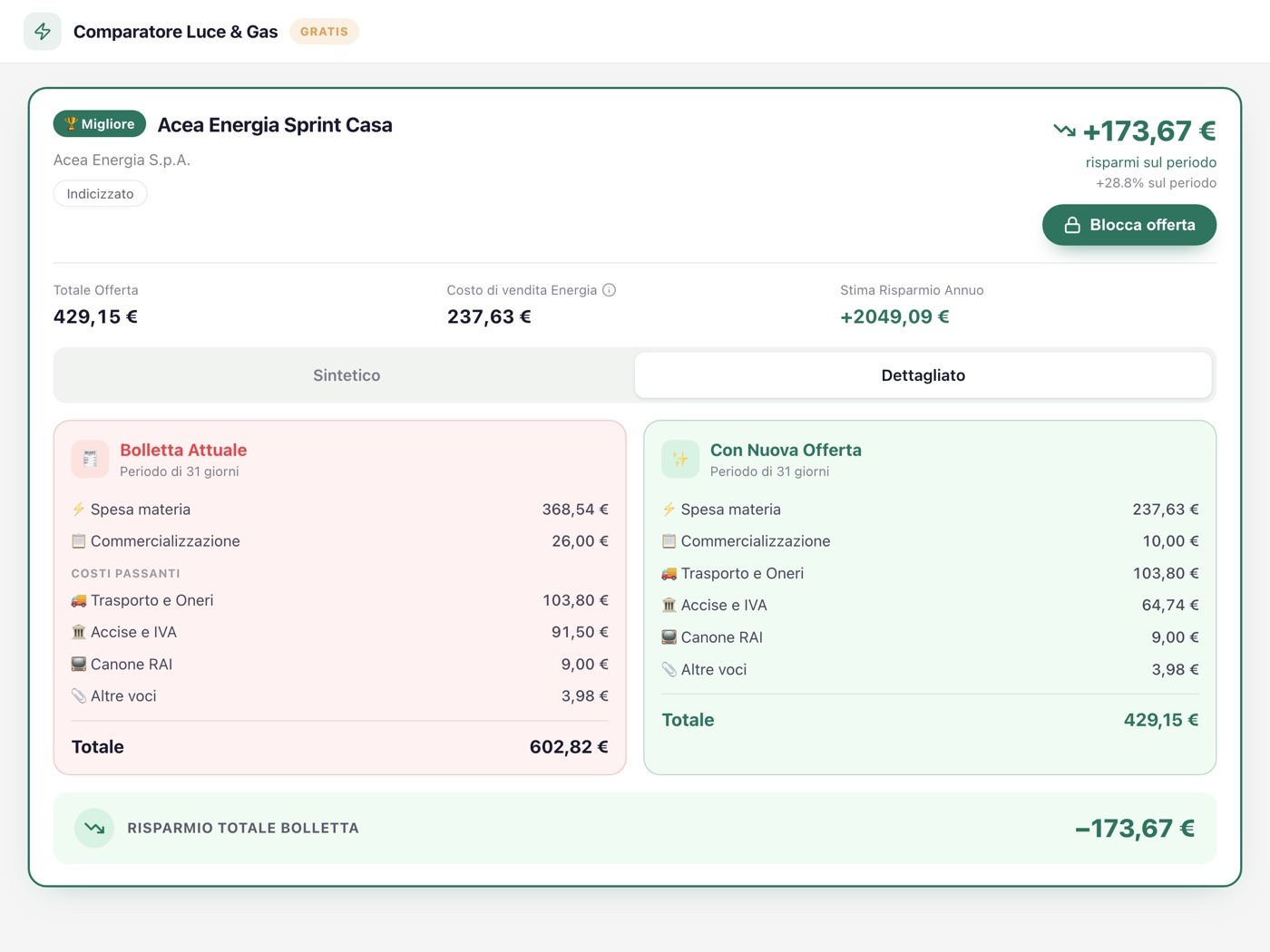1270x952 pixels.
Task: Click the bank icon of Accise e IVA in Con Nuova Offerta
Action: 669,605
